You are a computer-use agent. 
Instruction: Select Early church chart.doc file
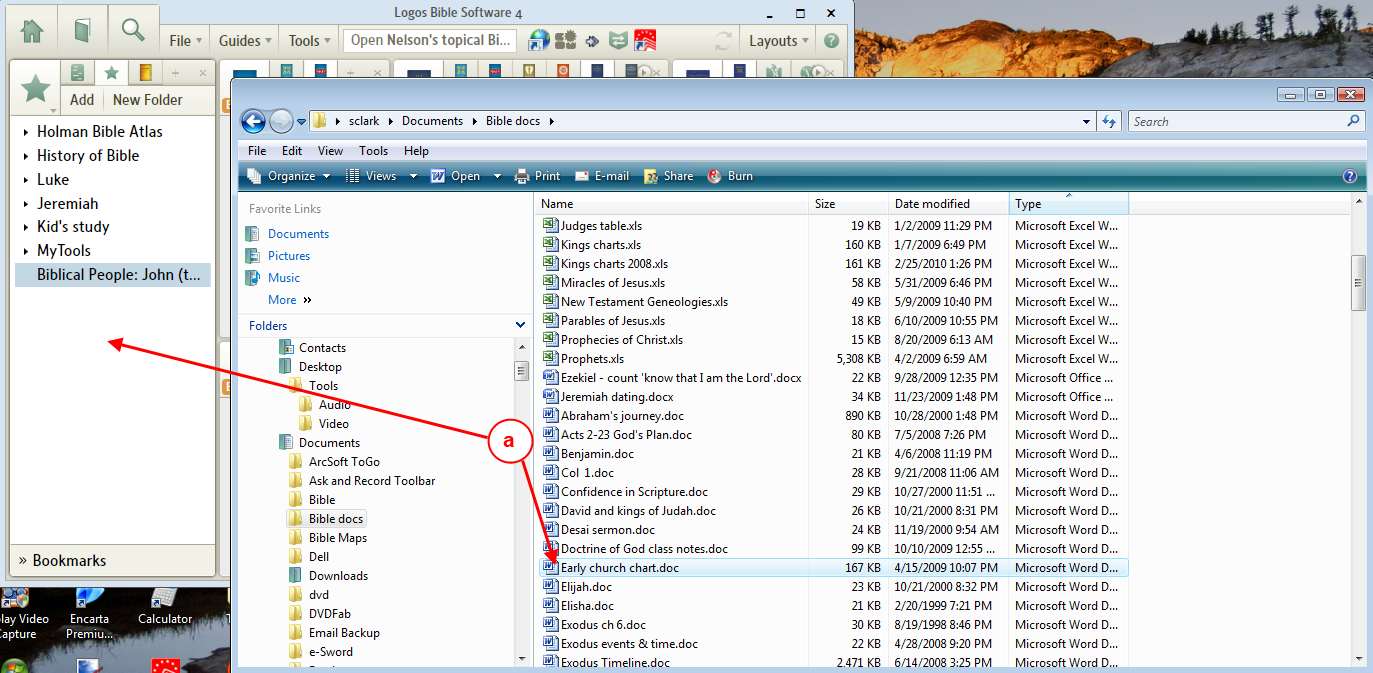619,568
